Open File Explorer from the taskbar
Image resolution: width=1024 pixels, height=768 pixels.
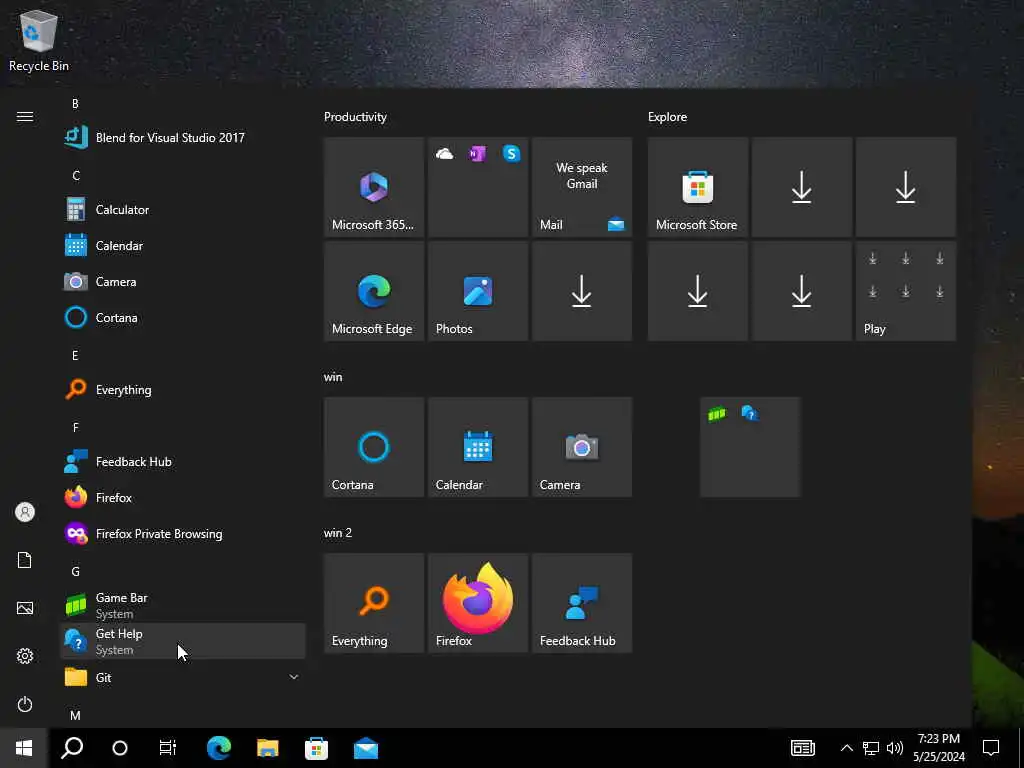tap(268, 748)
